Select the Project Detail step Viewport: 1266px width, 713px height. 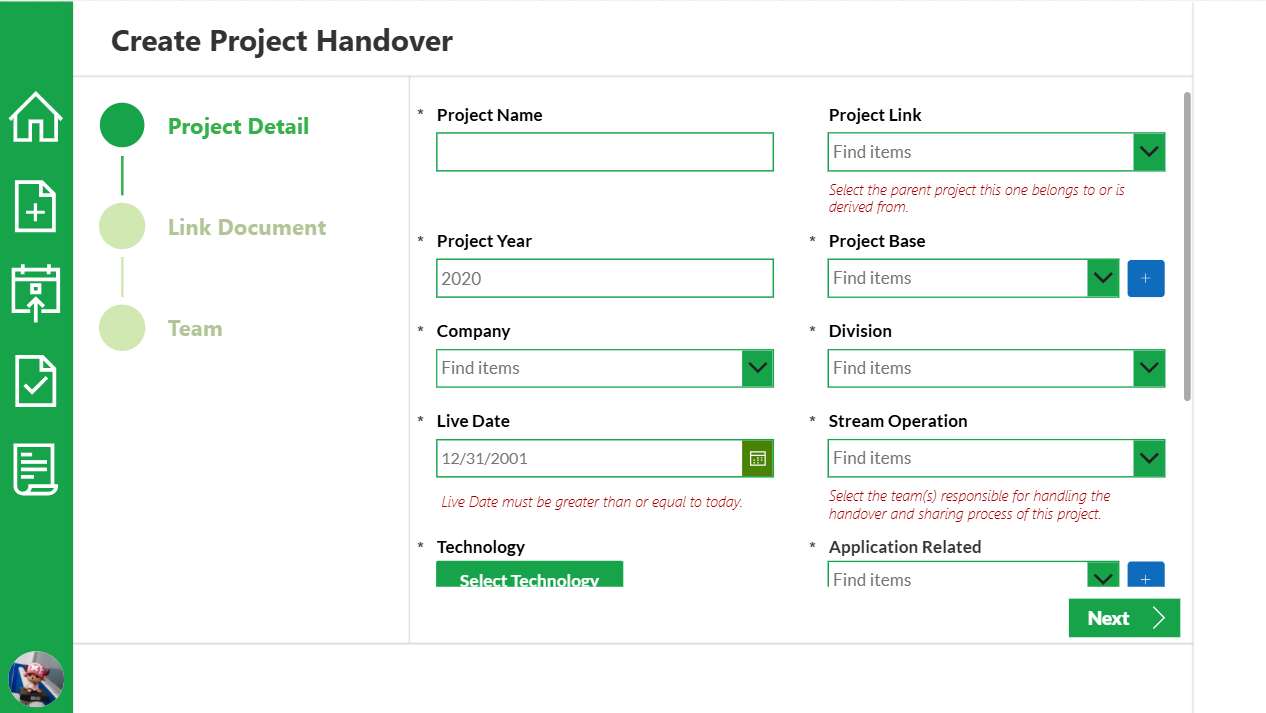click(x=238, y=126)
